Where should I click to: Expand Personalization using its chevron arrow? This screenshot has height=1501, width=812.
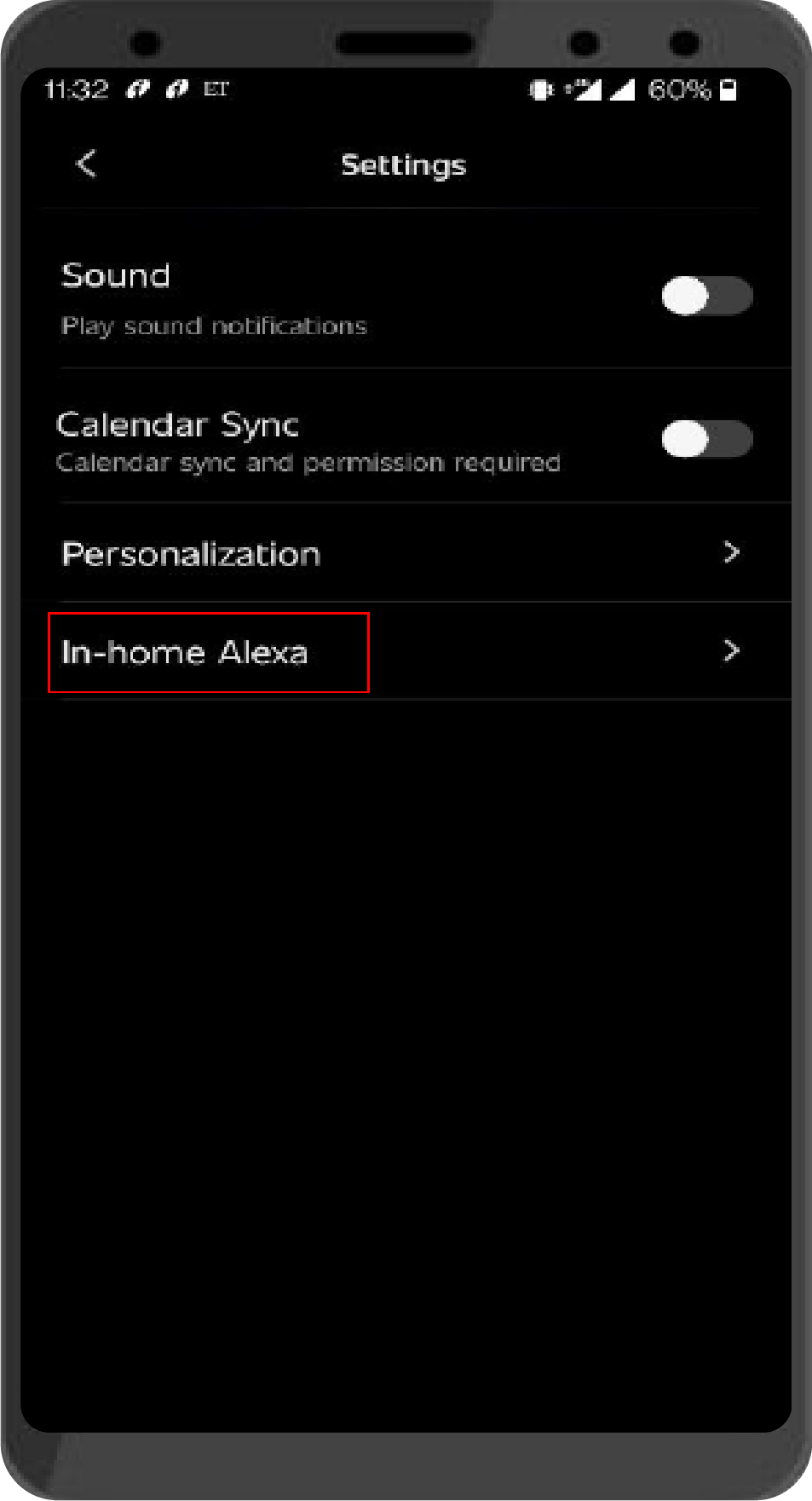click(x=731, y=552)
